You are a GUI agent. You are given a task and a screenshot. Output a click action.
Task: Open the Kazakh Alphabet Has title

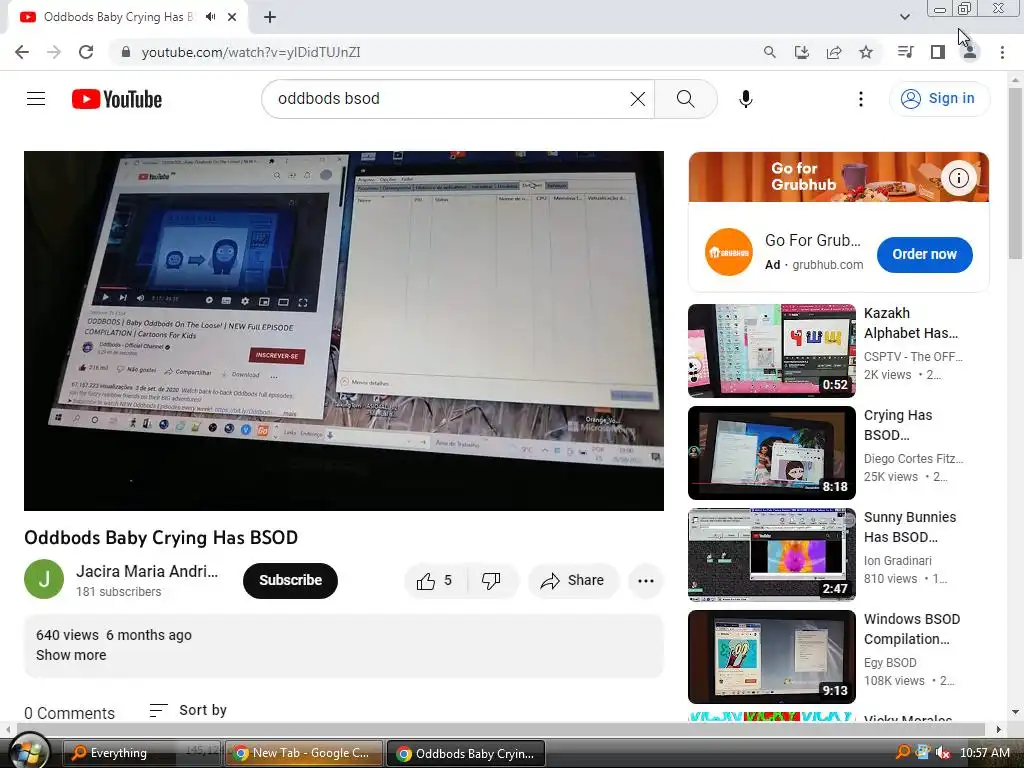coord(911,323)
